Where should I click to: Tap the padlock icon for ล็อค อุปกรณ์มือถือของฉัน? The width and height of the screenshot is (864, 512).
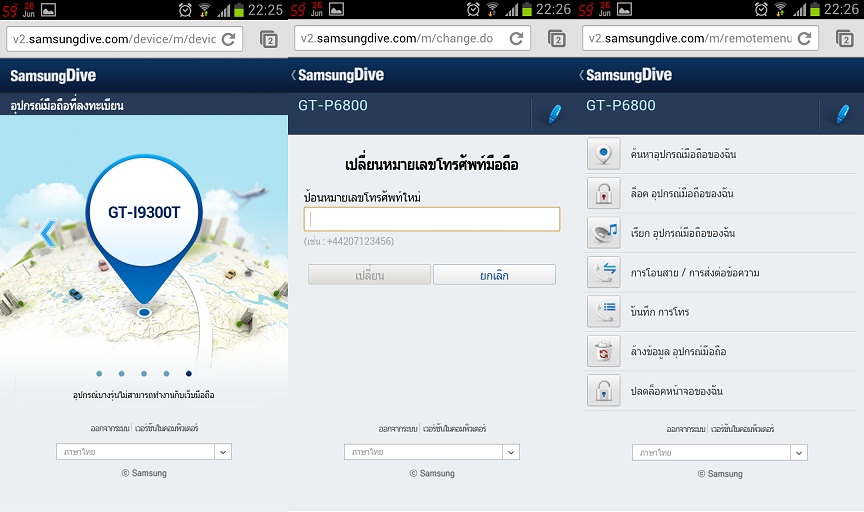[x=604, y=193]
